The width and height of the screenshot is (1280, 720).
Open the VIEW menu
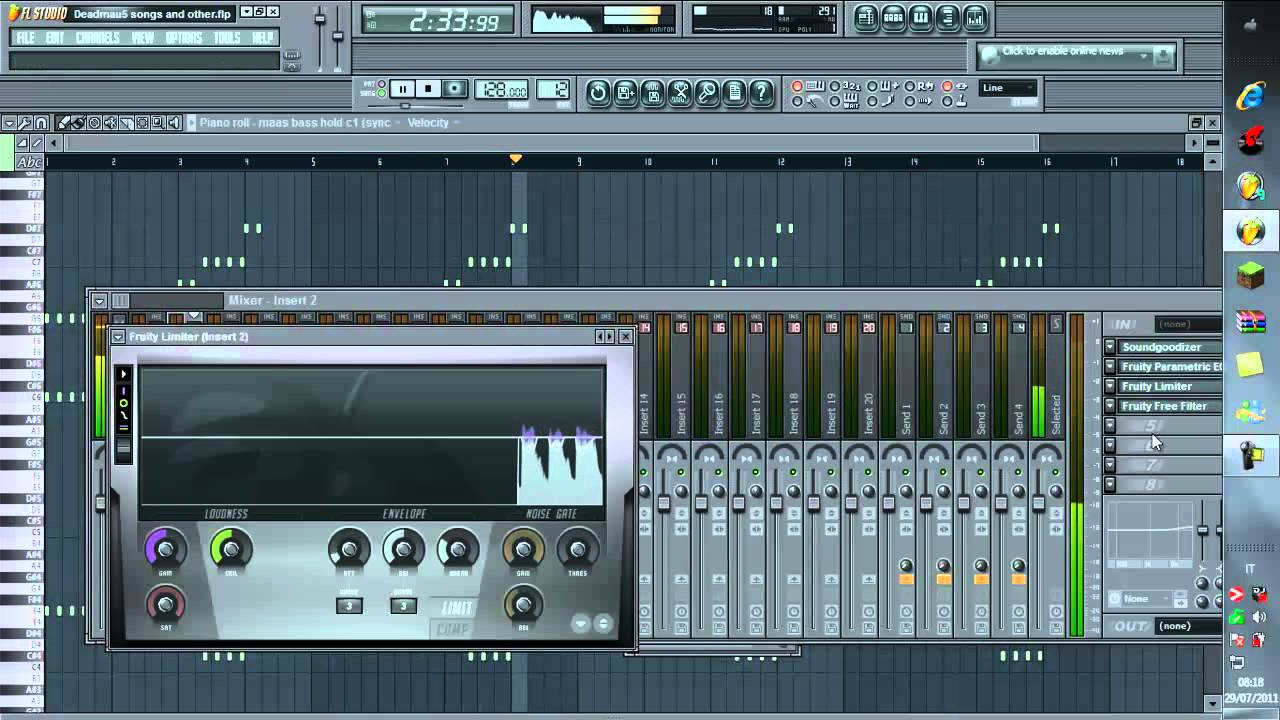[x=143, y=38]
